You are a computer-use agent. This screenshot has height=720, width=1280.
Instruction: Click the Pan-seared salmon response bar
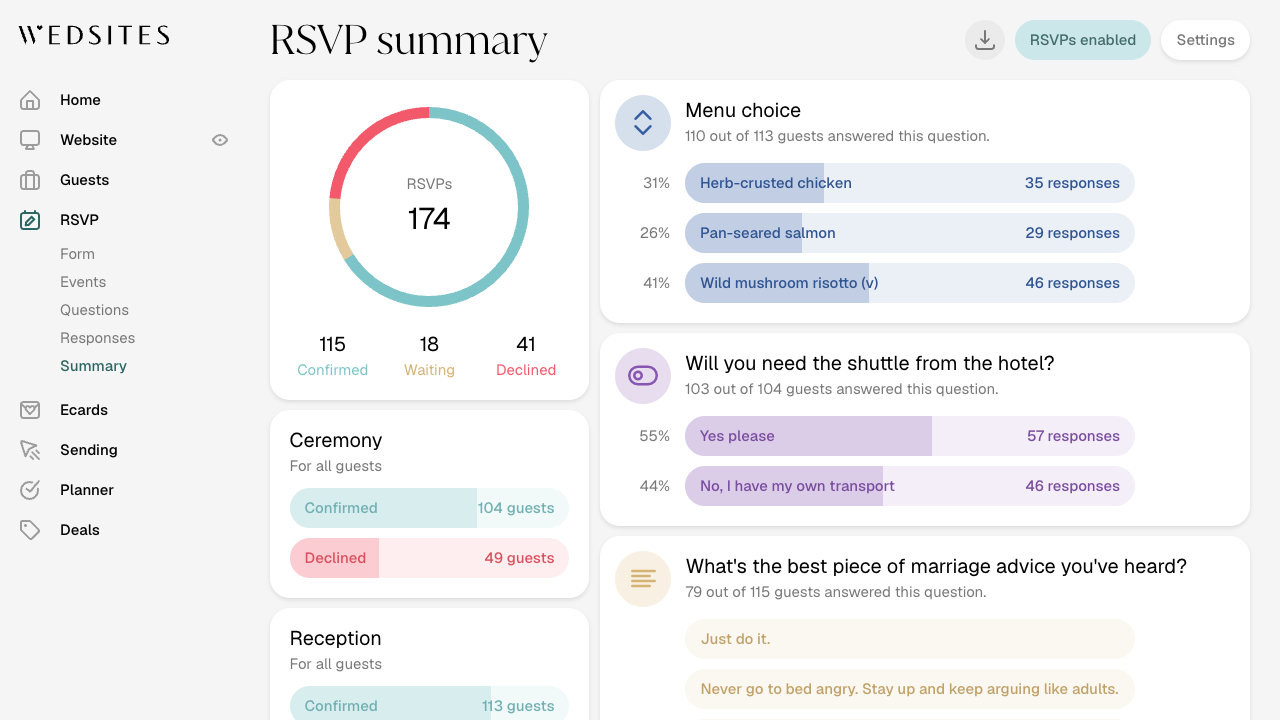coord(910,233)
